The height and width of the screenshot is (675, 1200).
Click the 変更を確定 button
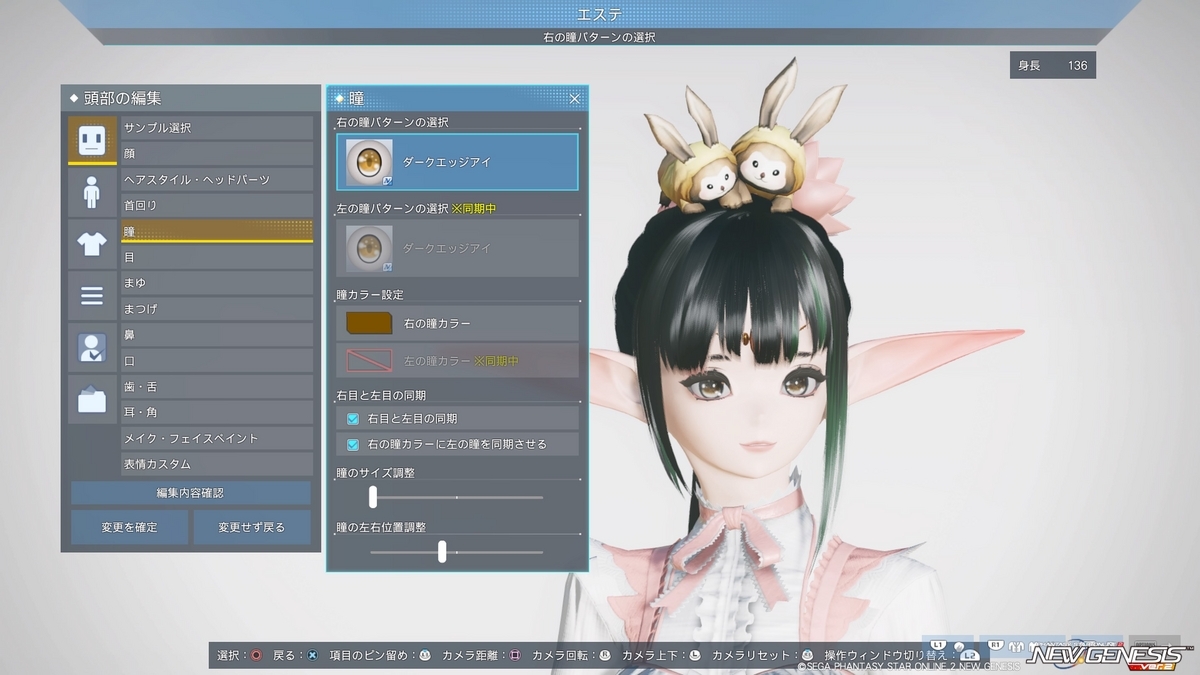[x=129, y=527]
